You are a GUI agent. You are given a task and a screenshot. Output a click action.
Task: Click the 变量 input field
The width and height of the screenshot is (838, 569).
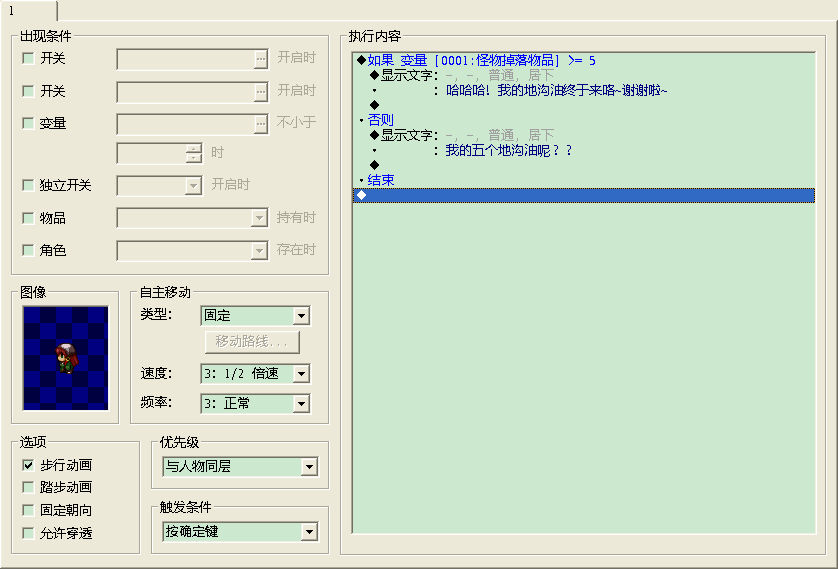[185, 124]
